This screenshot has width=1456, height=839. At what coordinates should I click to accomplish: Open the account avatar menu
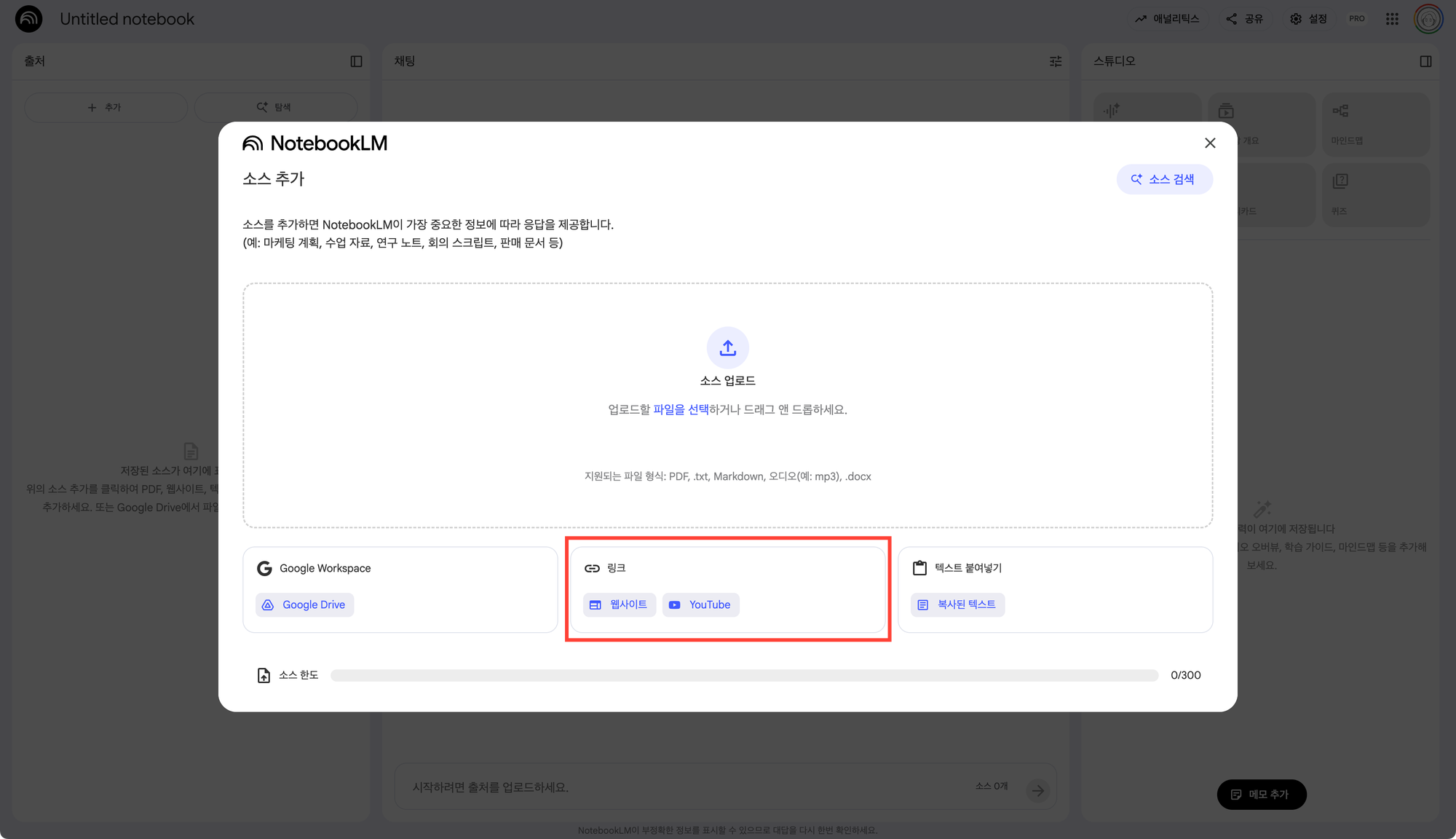coord(1428,19)
